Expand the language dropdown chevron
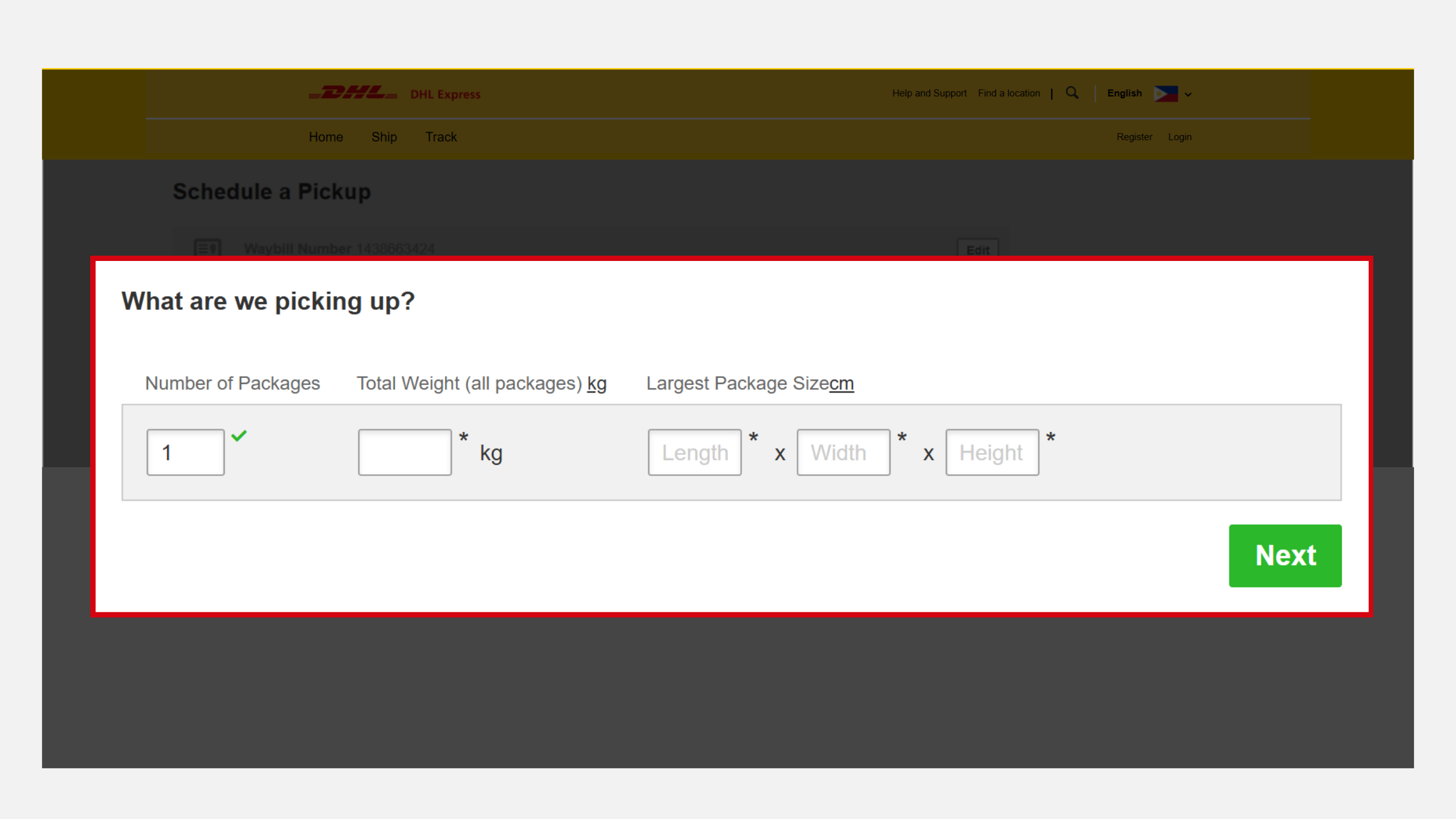This screenshot has width=1456, height=819. 1188,94
